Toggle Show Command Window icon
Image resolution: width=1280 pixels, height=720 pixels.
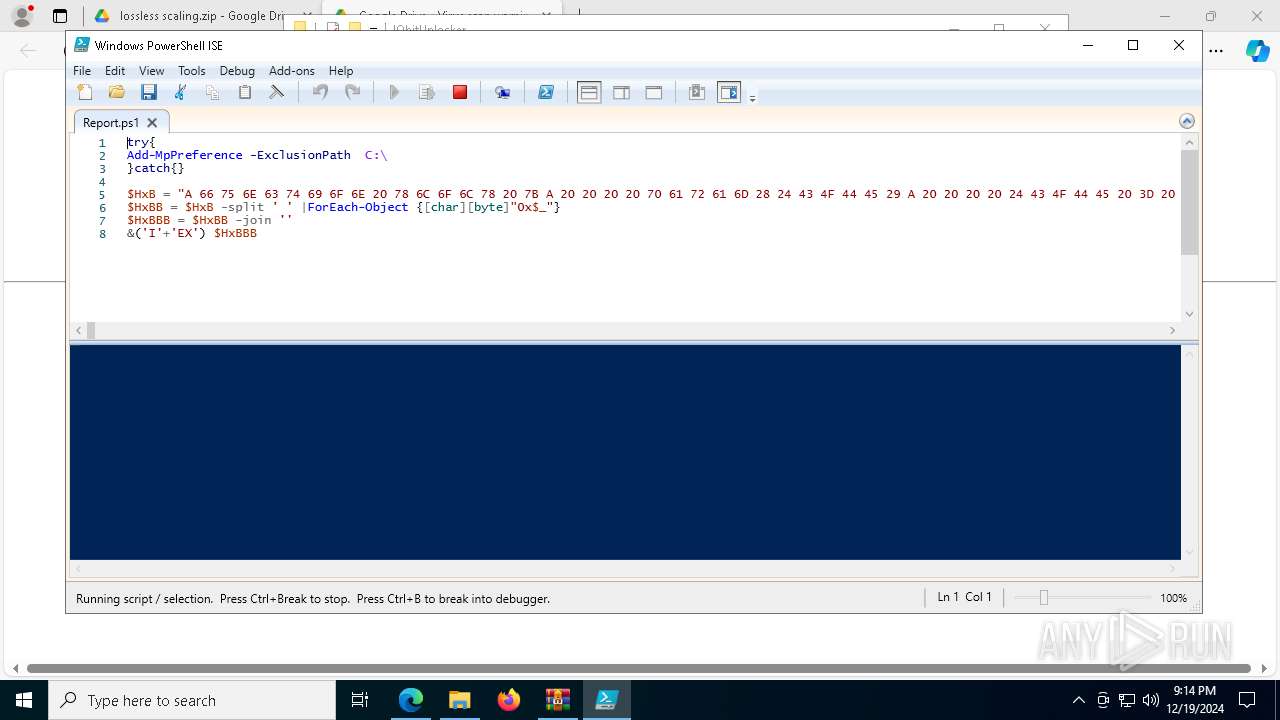tap(697, 92)
